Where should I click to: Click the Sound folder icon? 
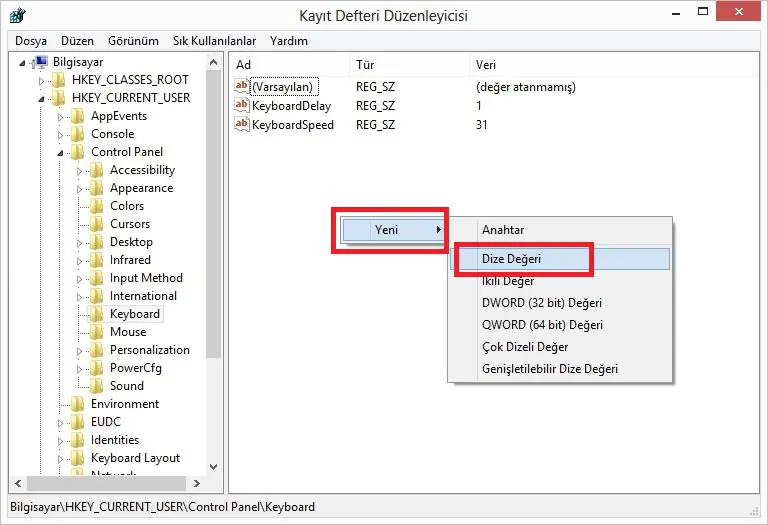97,386
